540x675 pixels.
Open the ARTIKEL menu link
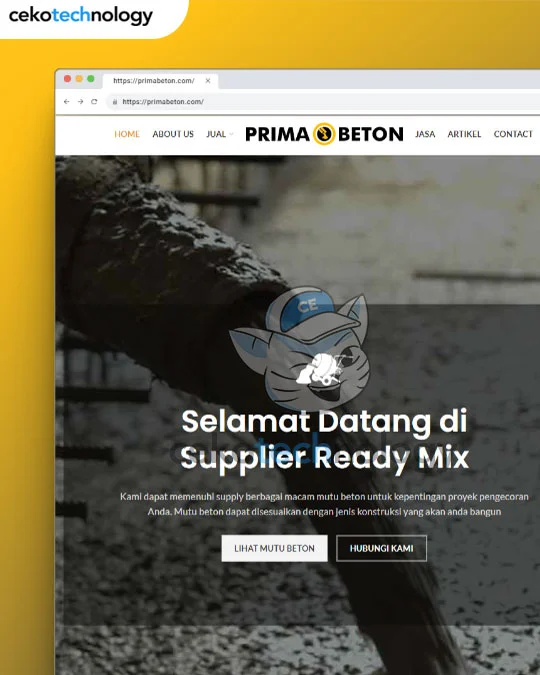[464, 134]
